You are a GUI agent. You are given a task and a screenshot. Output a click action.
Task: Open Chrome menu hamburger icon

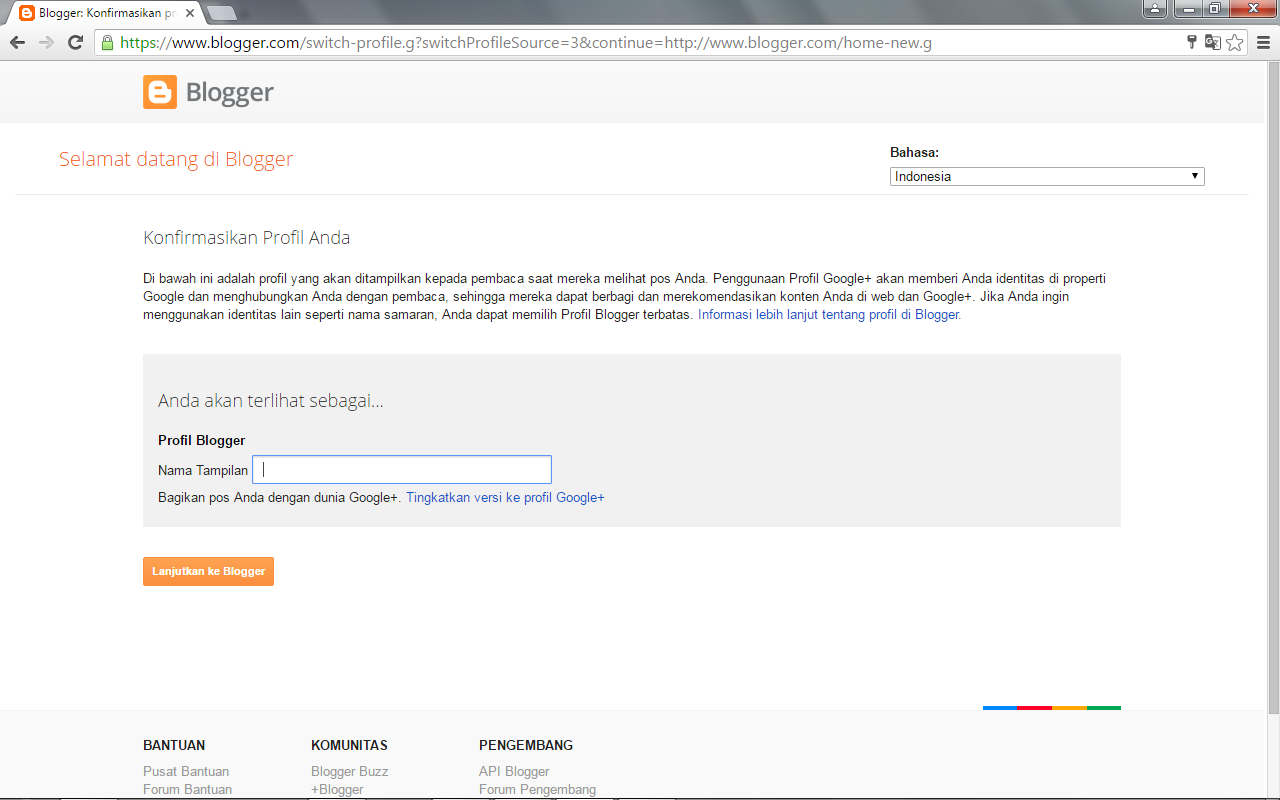click(1262, 42)
